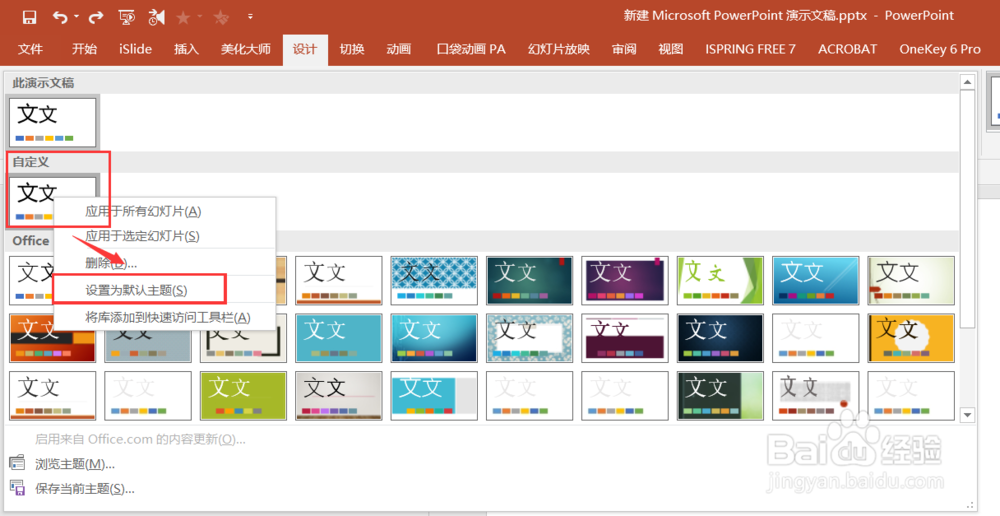Open the 插入 ribbon tab

[x=186, y=49]
